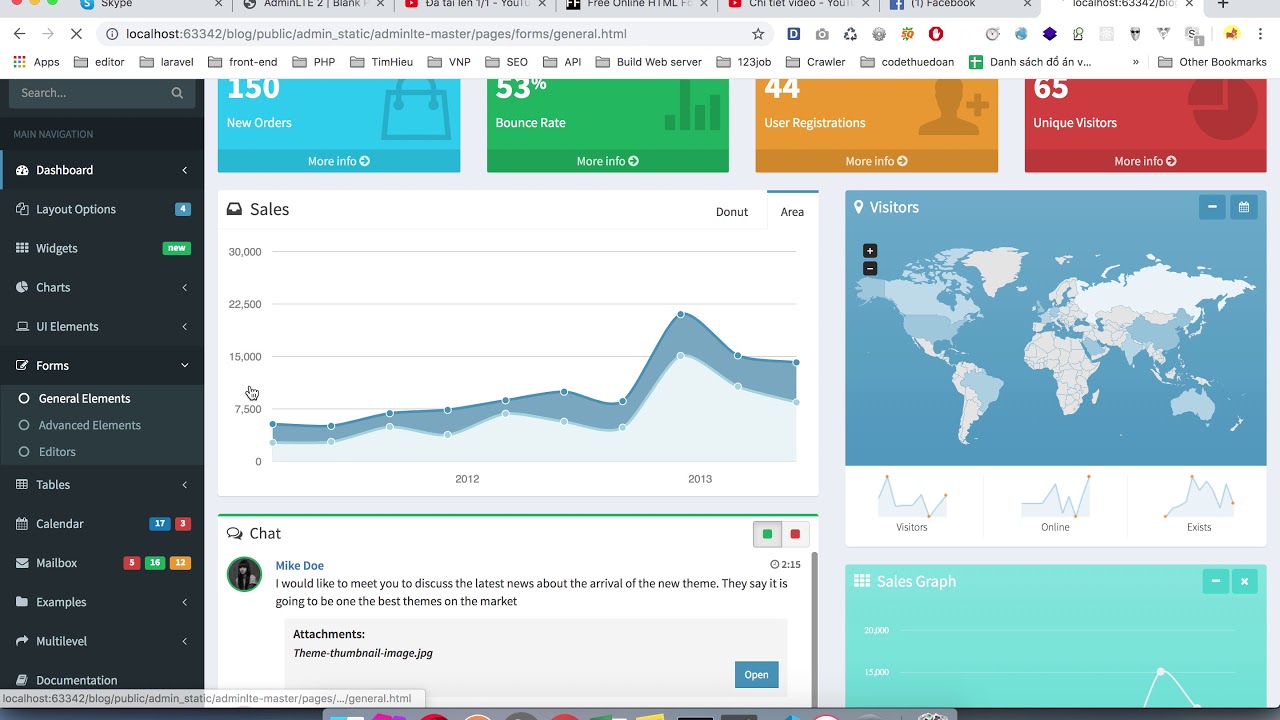The image size is (1280, 720).
Task: Expand the Charts sidebar menu
Action: pos(102,287)
